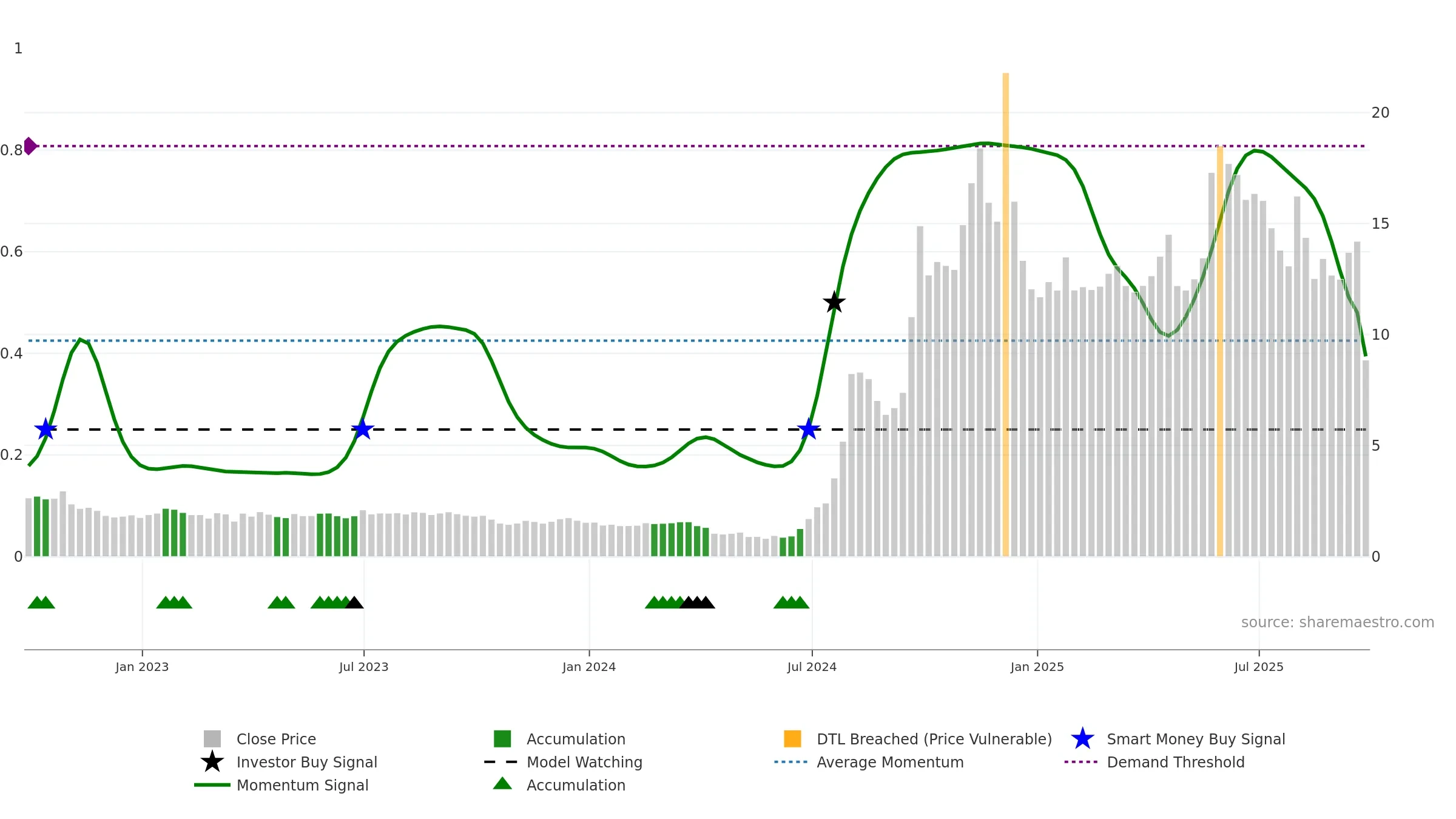
Task: Click the black triangles near Apr 2024
Action: [x=697, y=602]
